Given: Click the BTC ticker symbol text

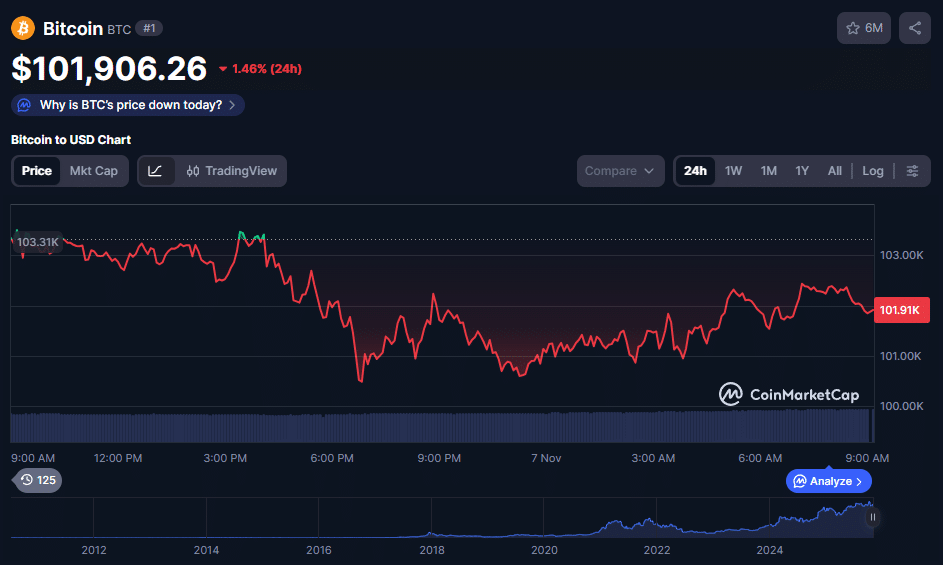Looking at the screenshot, I should [119, 29].
